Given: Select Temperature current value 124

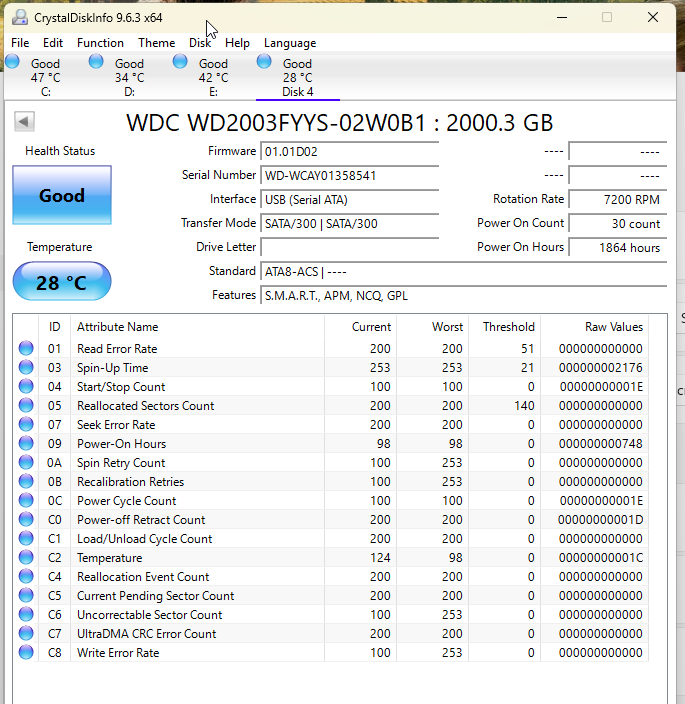Looking at the screenshot, I should pyautogui.click(x=380, y=558).
